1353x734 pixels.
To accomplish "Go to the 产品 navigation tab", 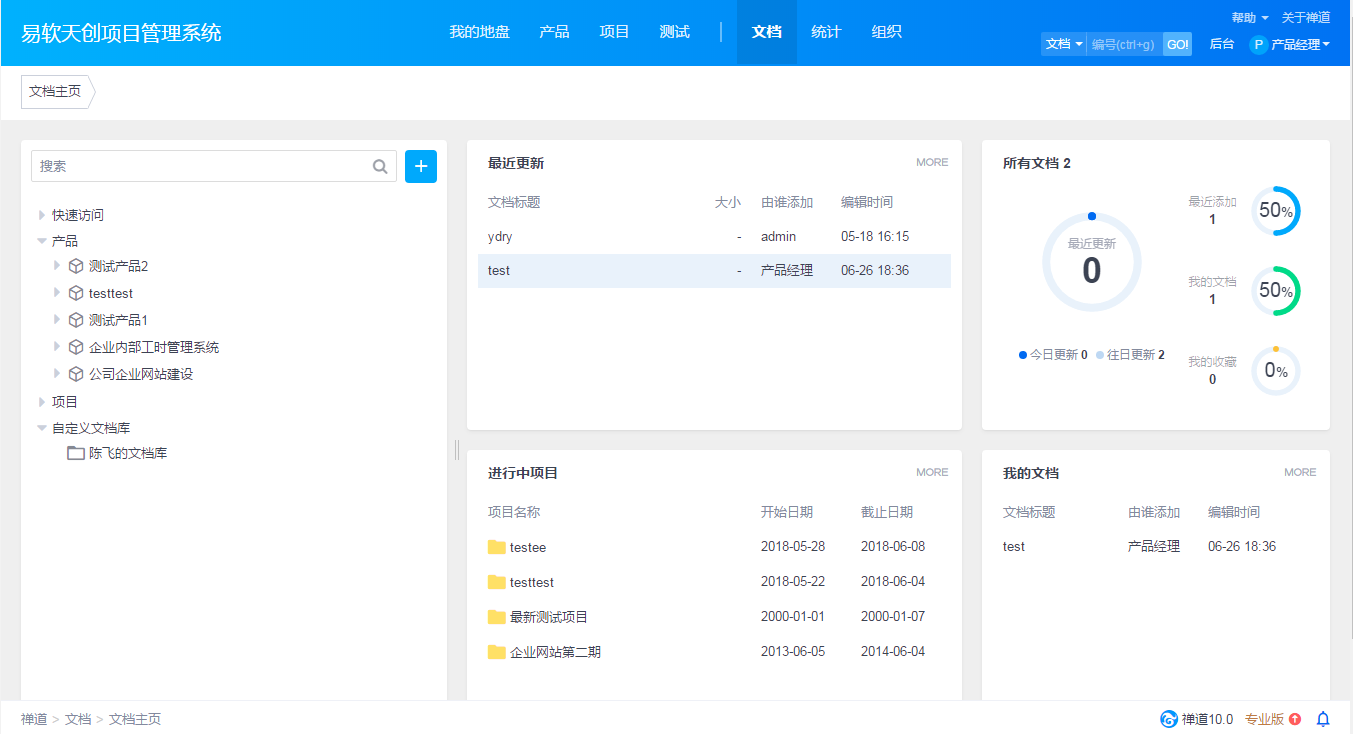I will [554, 32].
